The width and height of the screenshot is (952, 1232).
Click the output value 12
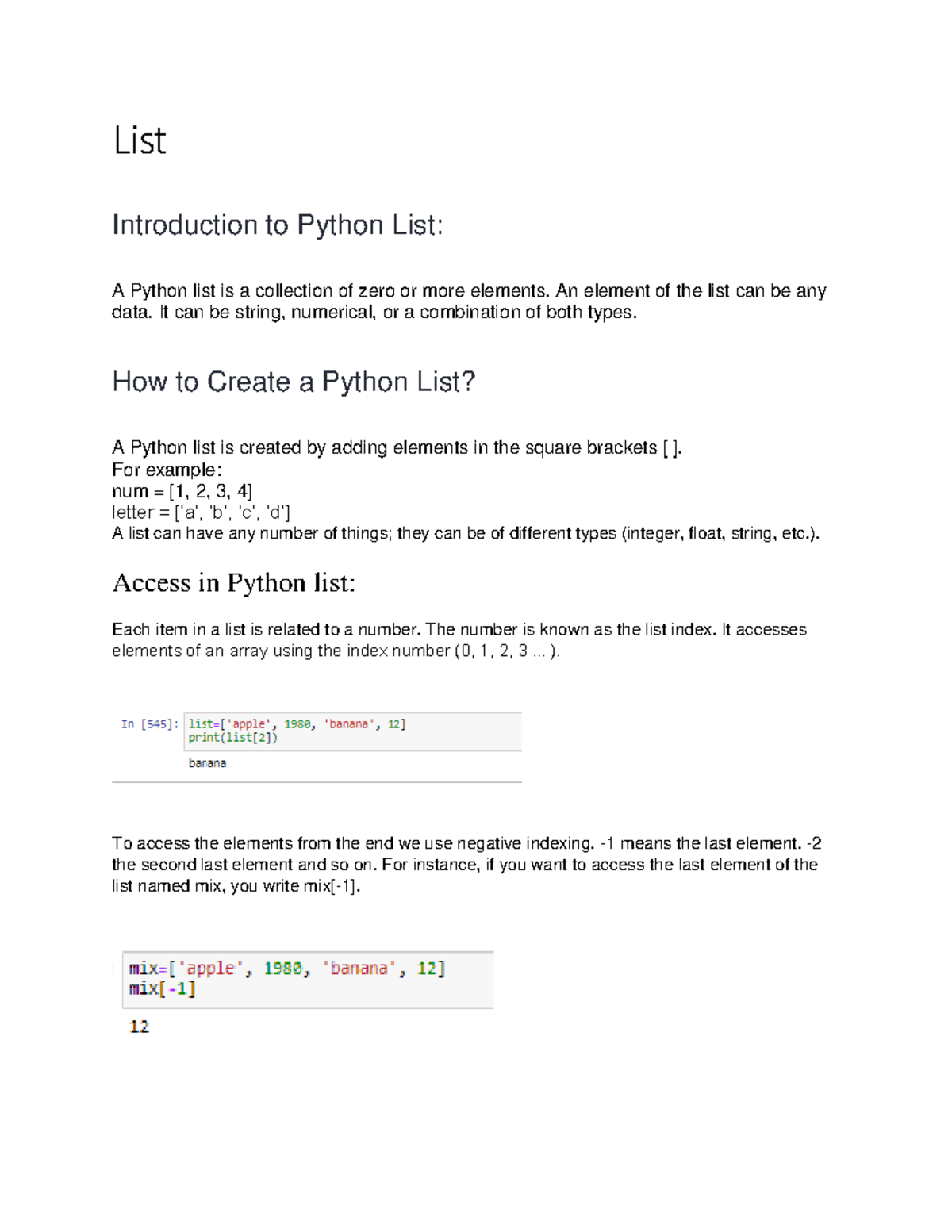coord(139,1027)
